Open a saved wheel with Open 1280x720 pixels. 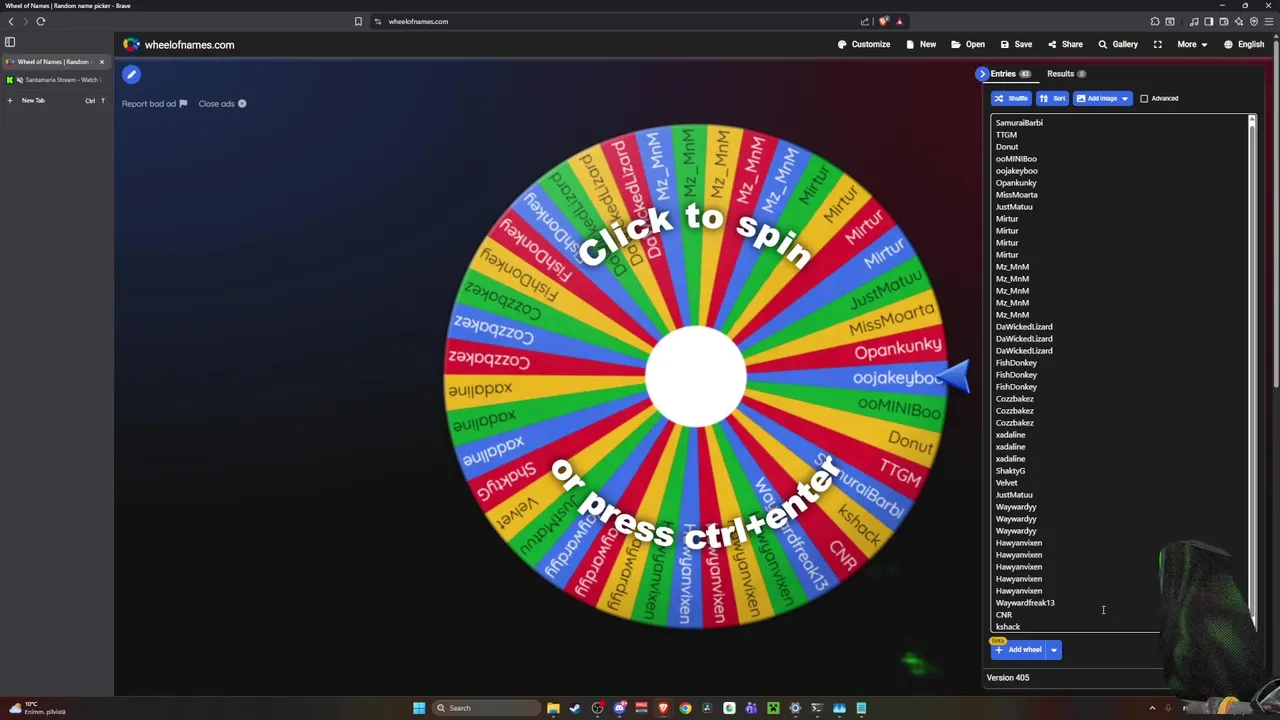[968, 44]
